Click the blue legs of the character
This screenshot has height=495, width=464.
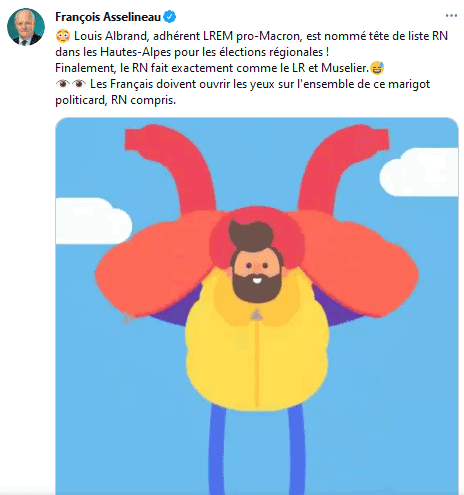click(257, 449)
